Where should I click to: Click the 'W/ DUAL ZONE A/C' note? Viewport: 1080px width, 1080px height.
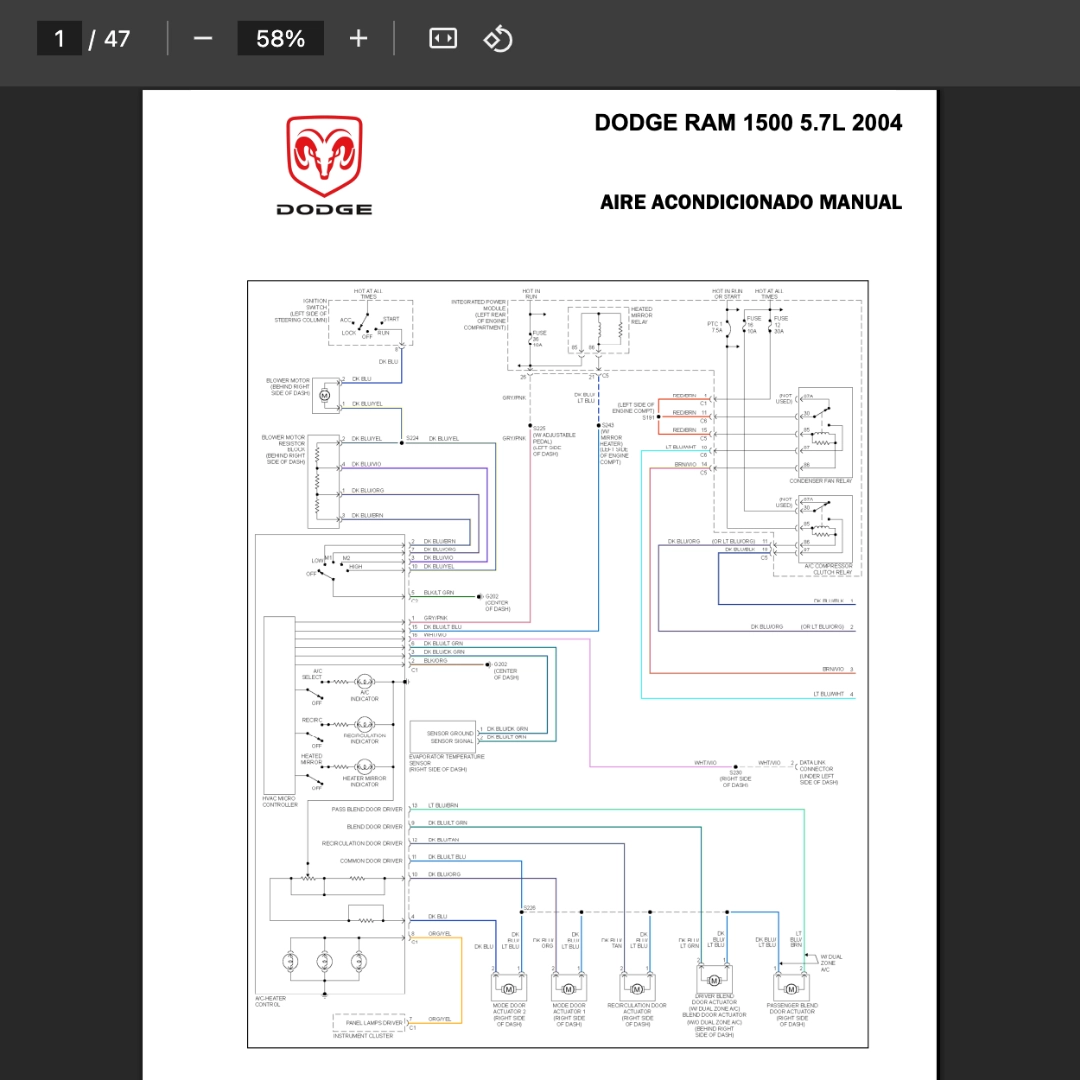click(x=831, y=963)
